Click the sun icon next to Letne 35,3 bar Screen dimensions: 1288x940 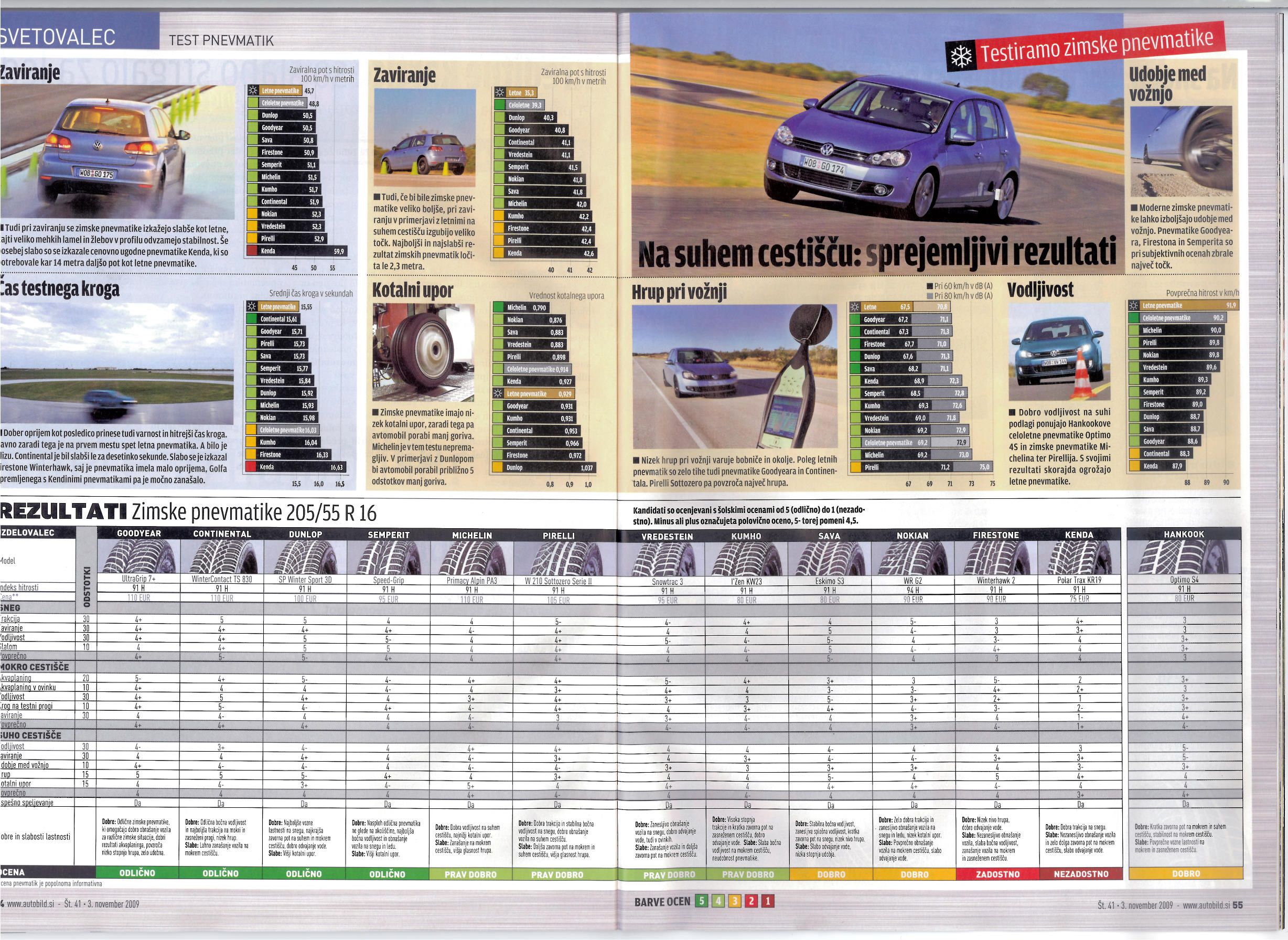(499, 93)
